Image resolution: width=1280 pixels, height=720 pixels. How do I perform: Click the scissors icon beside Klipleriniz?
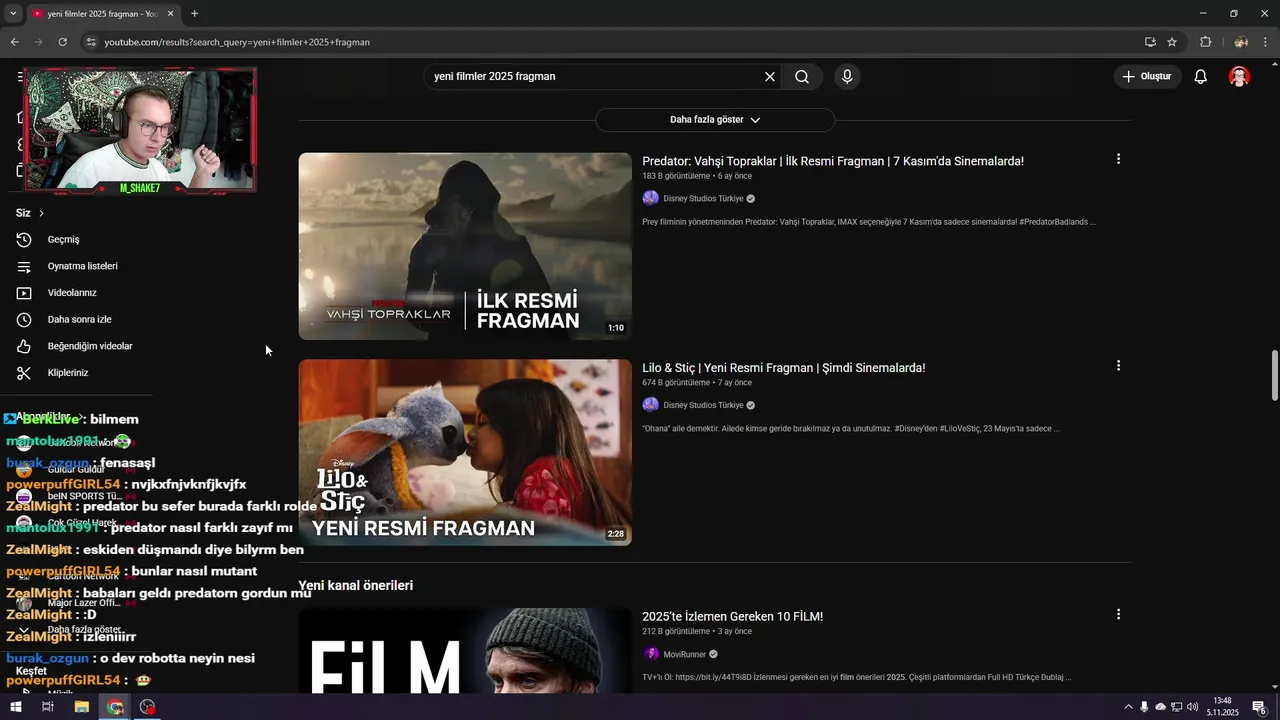pyautogui.click(x=24, y=373)
